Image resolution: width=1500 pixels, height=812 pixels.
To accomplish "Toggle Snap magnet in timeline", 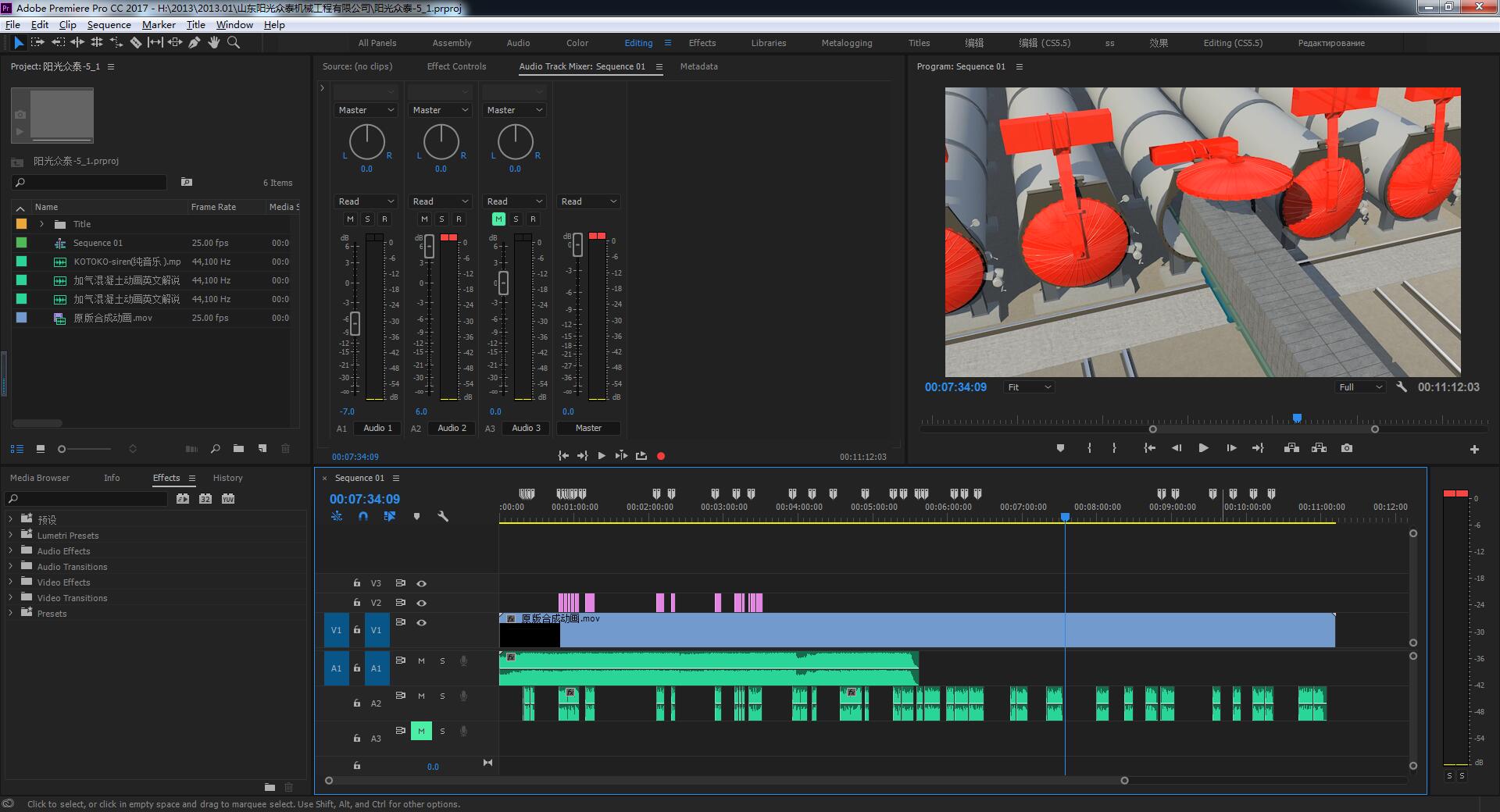I will tap(362, 516).
